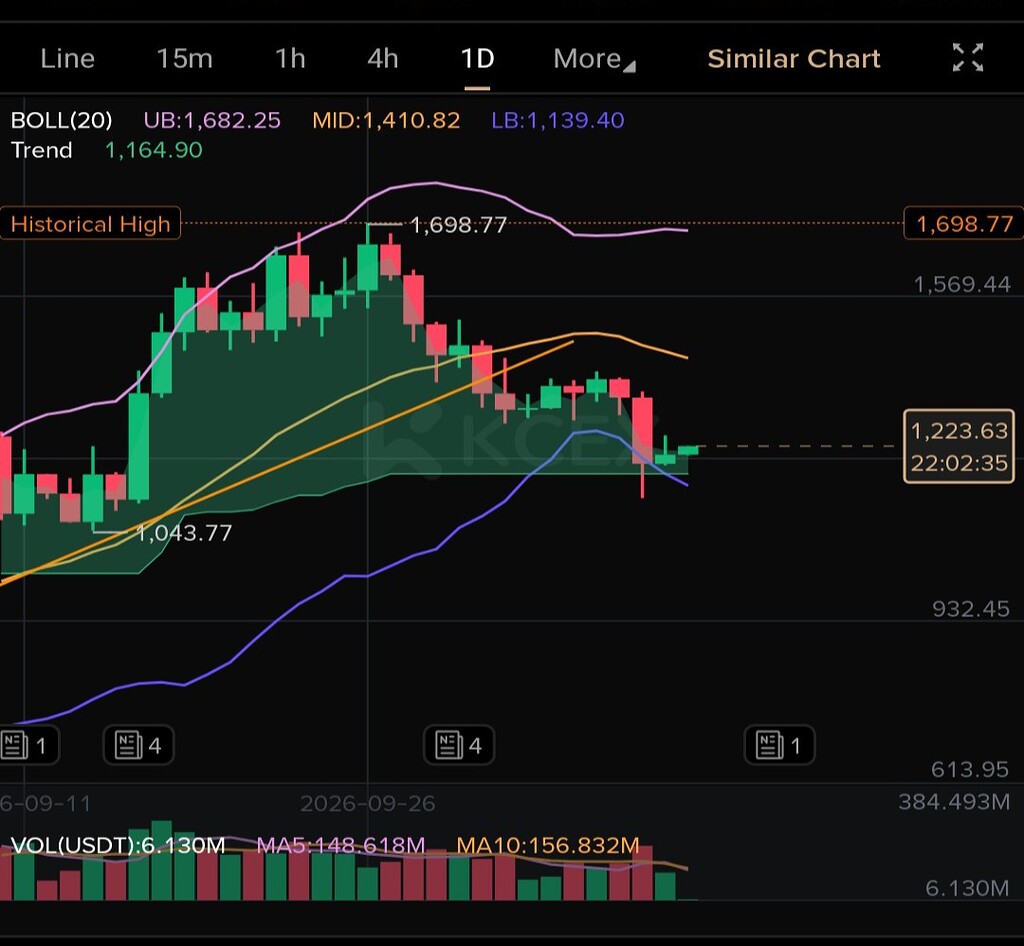Click the BOLL(20) indicator label
The height and width of the screenshot is (946, 1024).
[61, 120]
